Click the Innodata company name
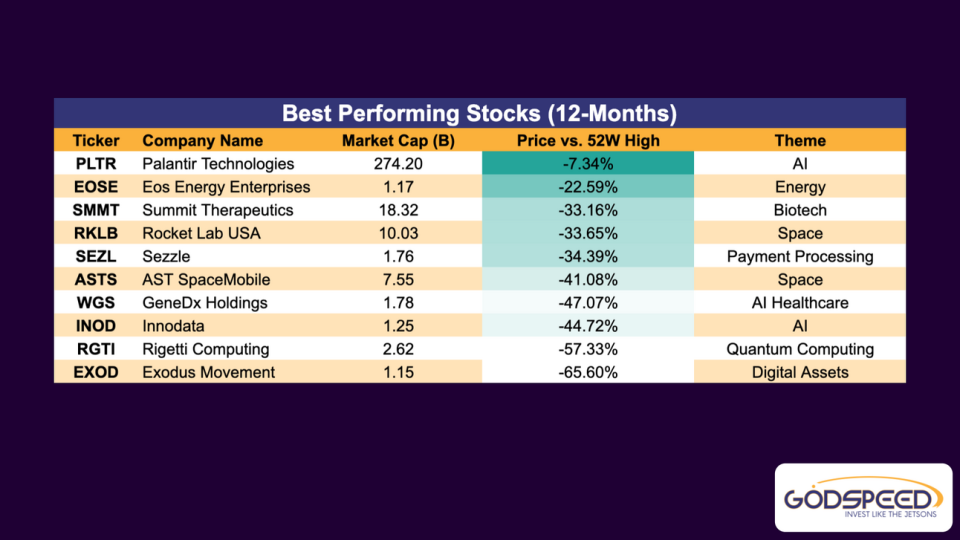Image resolution: width=960 pixels, height=540 pixels. coord(177,326)
